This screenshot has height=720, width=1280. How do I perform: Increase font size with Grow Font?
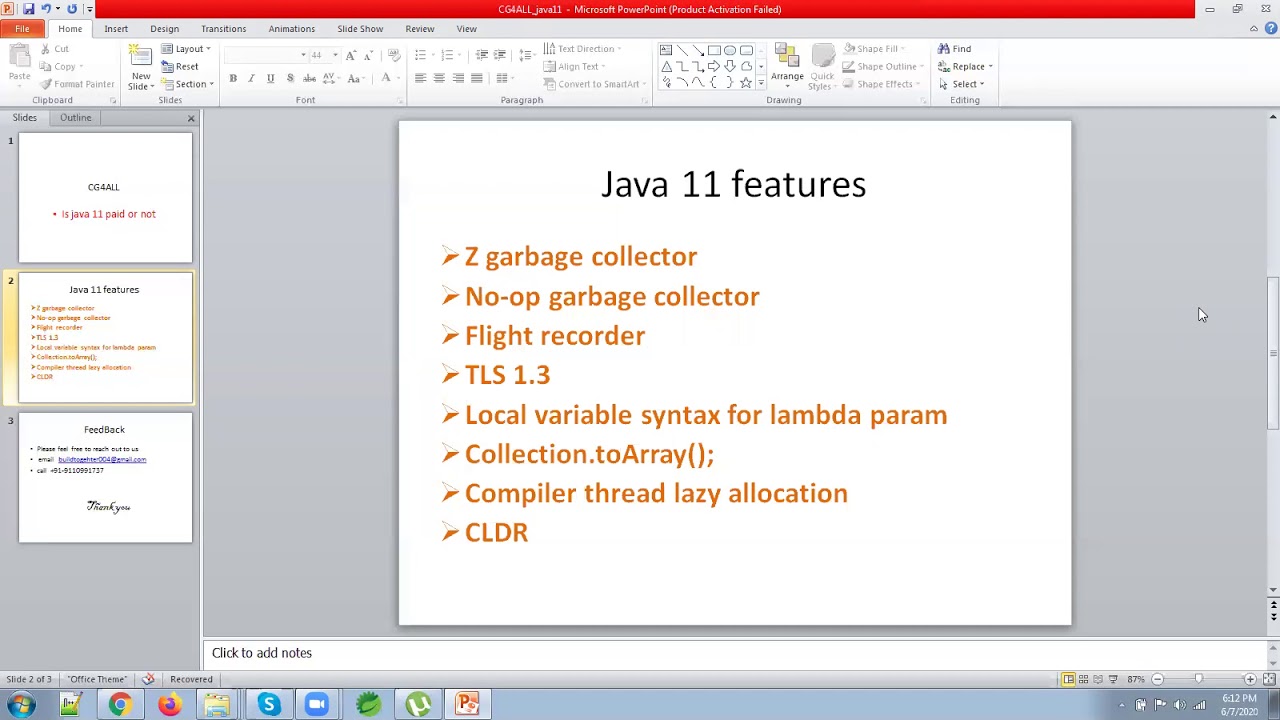(x=350, y=55)
